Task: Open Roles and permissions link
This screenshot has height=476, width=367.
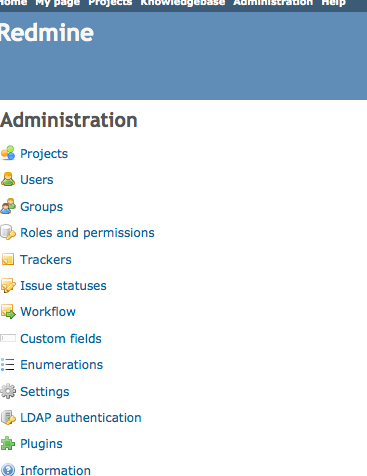Action: 87,233
